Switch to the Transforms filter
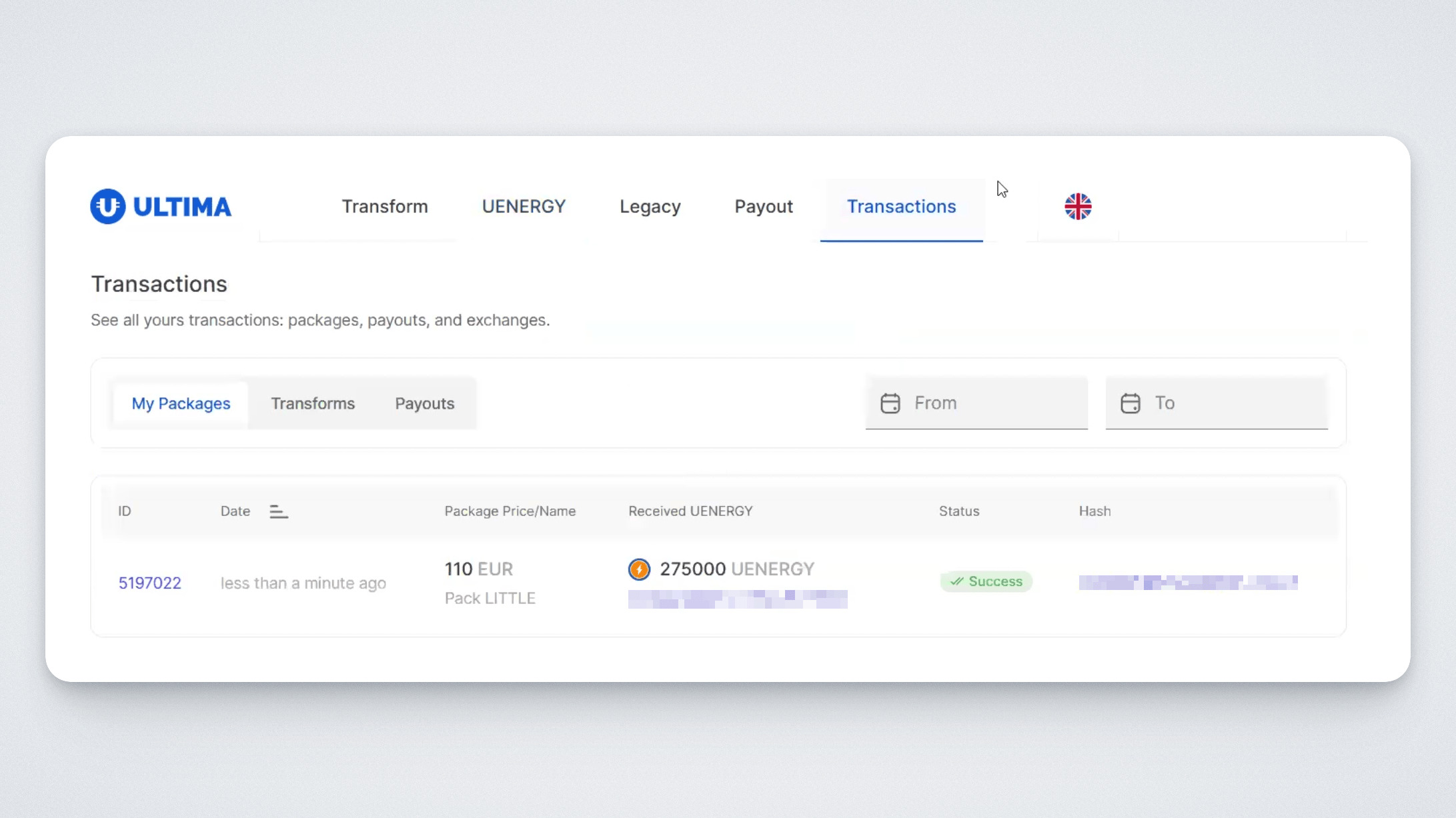The width and height of the screenshot is (1456, 818). click(x=313, y=403)
